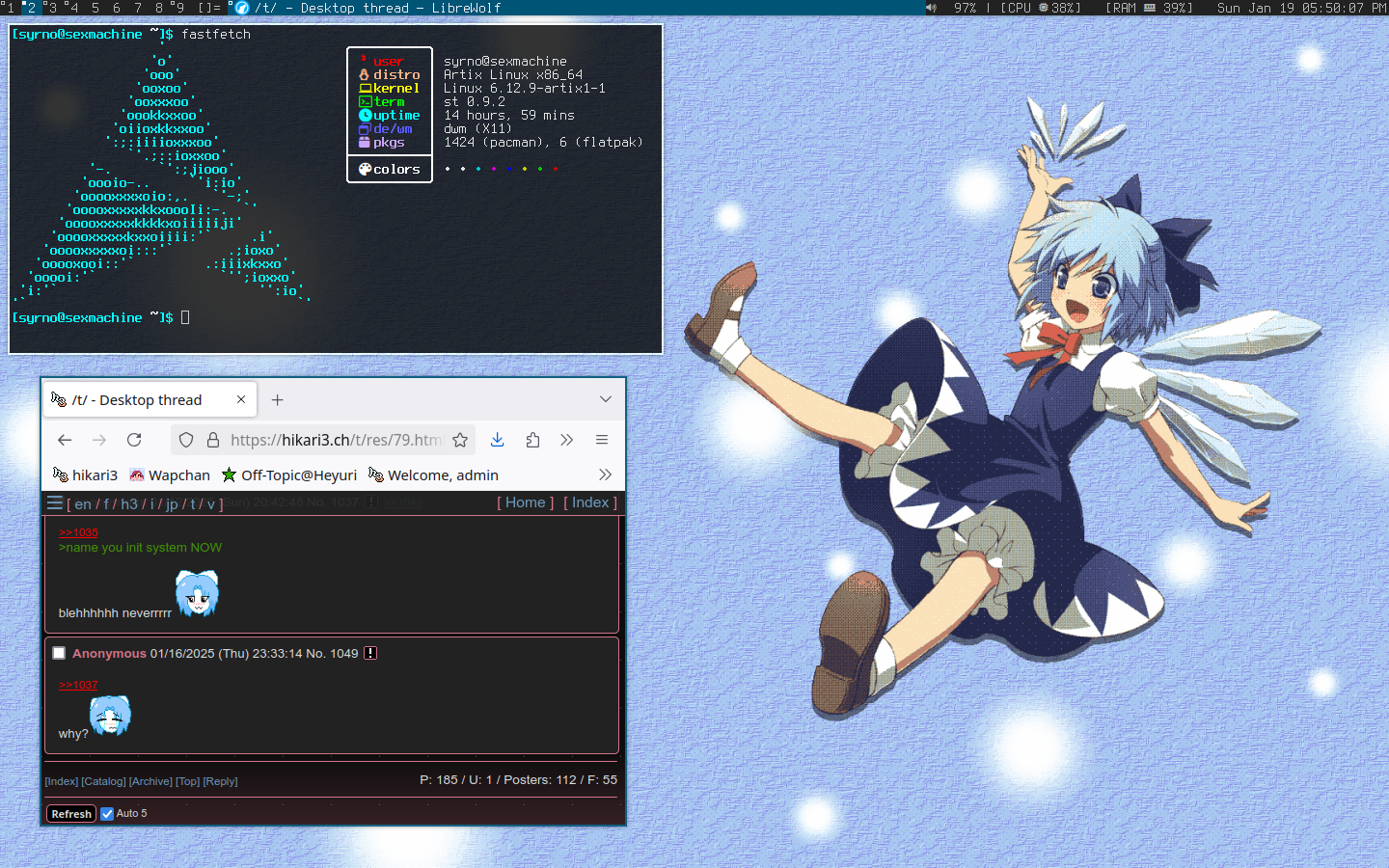This screenshot has width=1389, height=868.
Task: Reload the page with the refresh icon
Action: click(134, 440)
